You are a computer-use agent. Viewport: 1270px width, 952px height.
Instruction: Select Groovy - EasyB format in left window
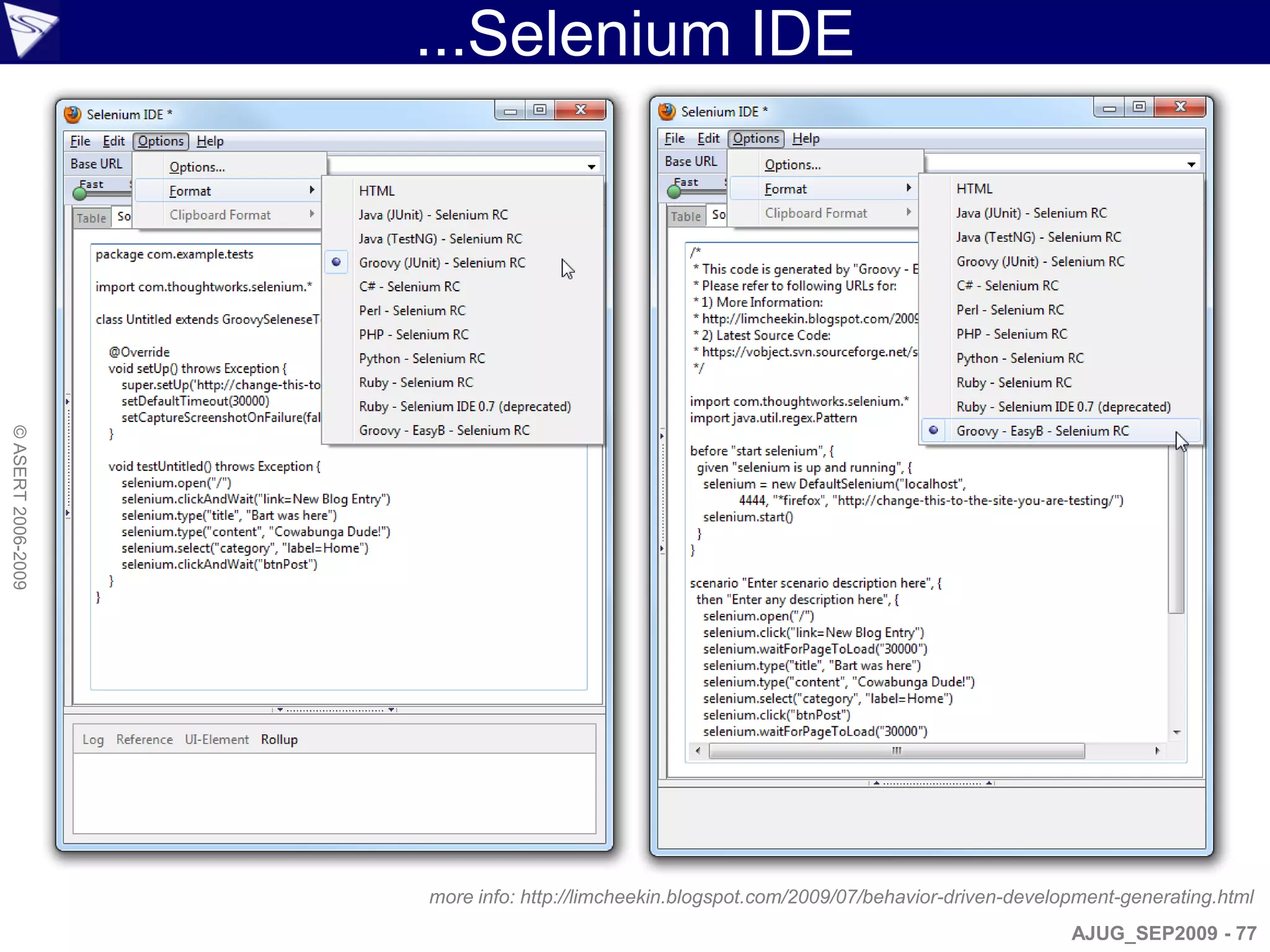tap(463, 431)
